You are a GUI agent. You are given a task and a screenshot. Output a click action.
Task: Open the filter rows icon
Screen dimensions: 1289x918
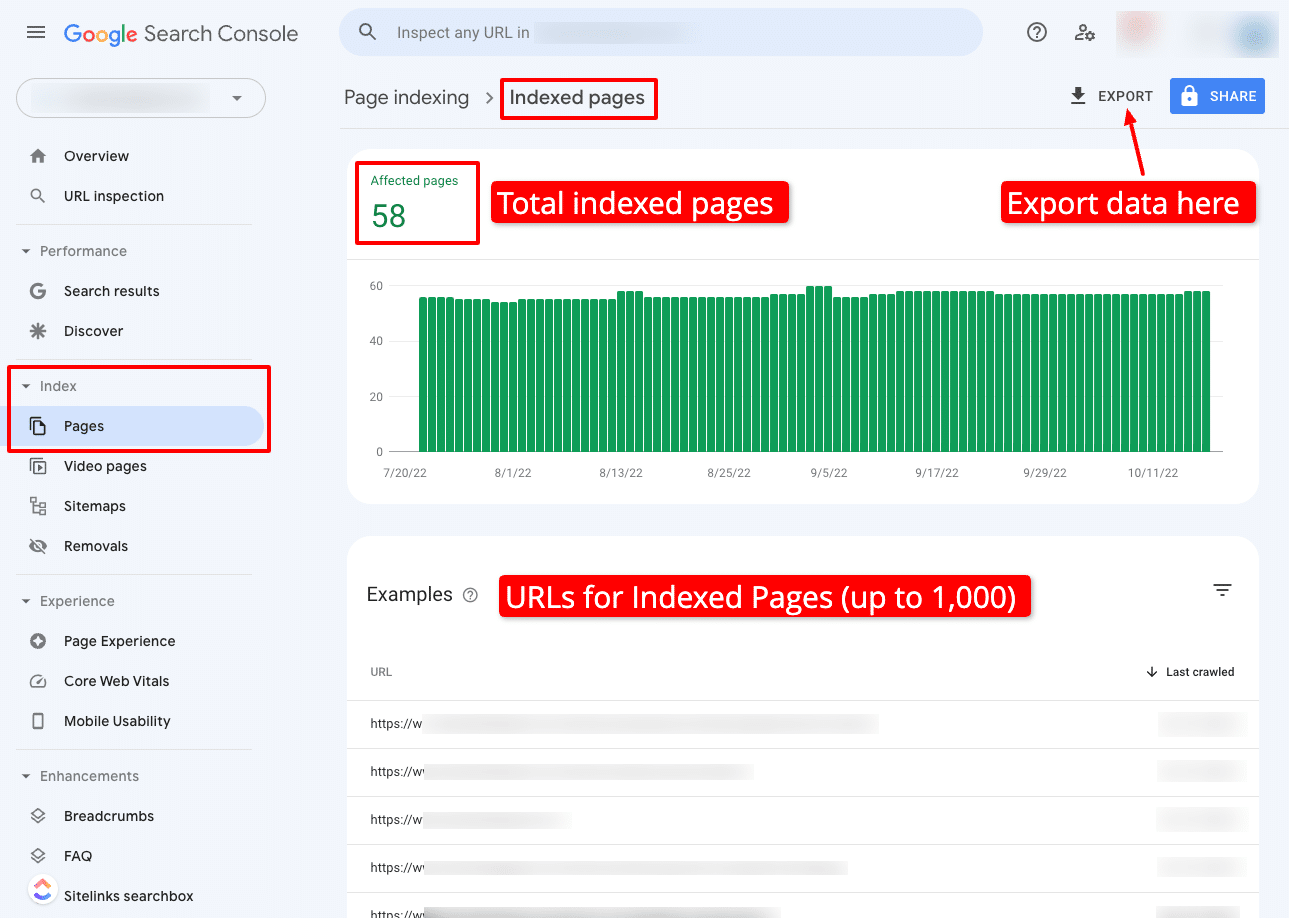tap(1222, 590)
